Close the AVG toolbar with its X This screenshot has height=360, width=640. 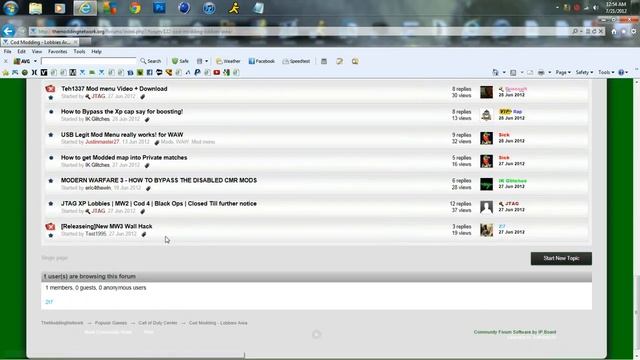(6, 61)
